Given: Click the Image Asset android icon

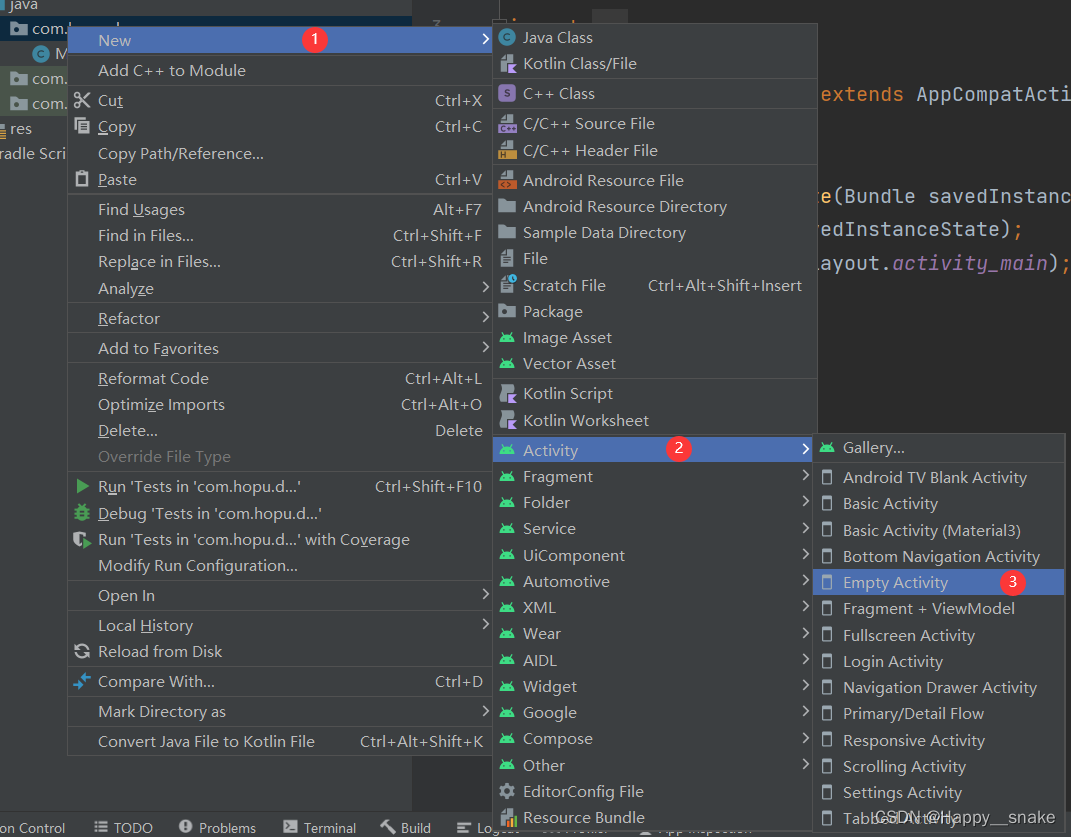Looking at the screenshot, I should [507, 338].
